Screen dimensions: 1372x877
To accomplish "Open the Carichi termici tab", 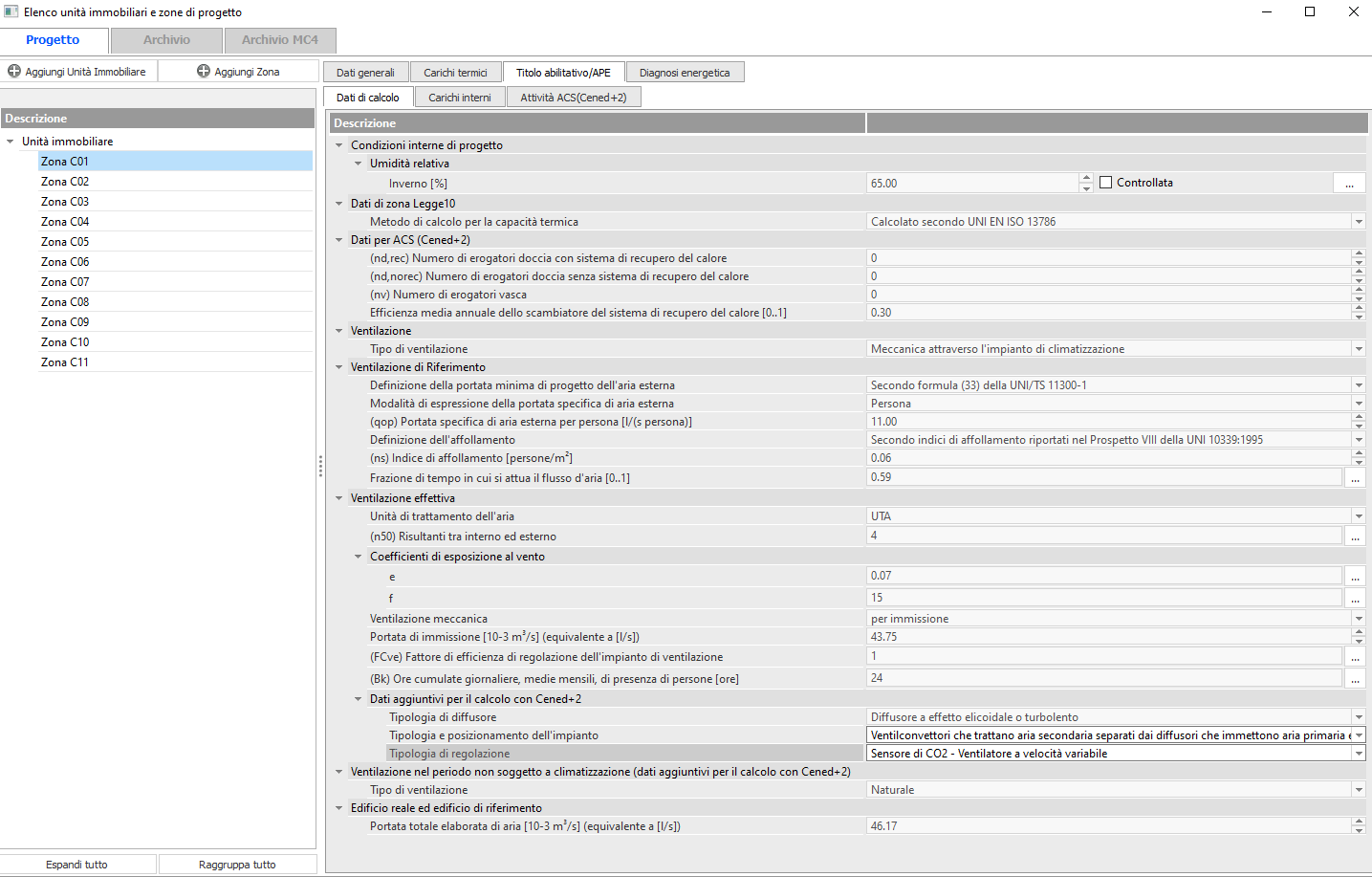I will [455, 73].
